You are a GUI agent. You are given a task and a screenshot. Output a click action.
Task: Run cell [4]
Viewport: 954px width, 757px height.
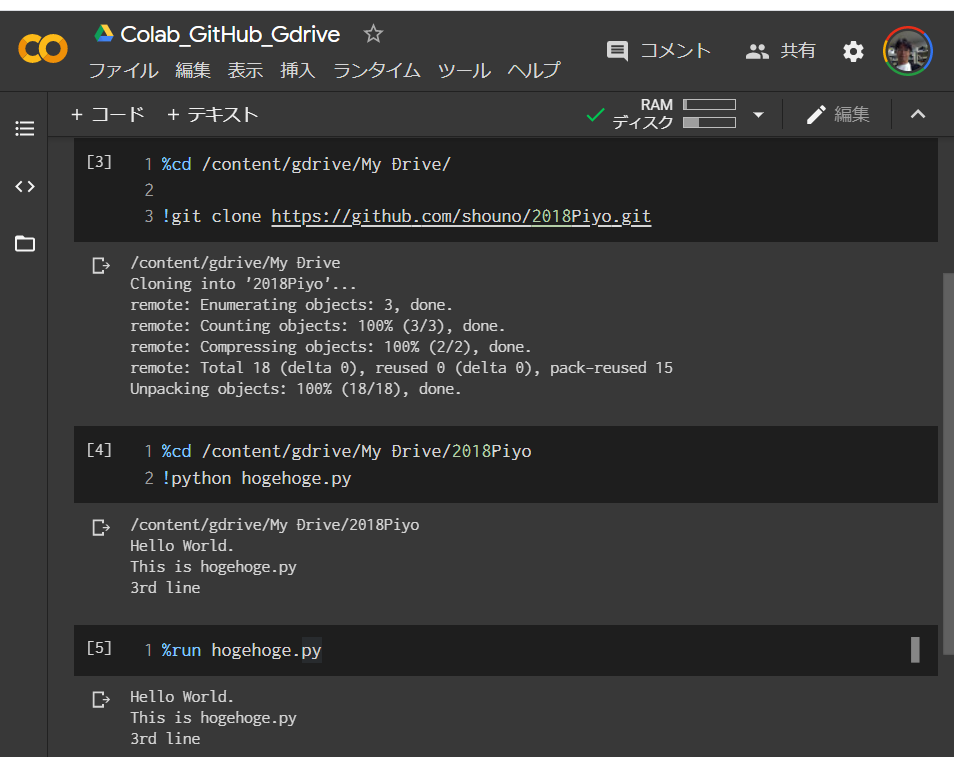pos(99,450)
